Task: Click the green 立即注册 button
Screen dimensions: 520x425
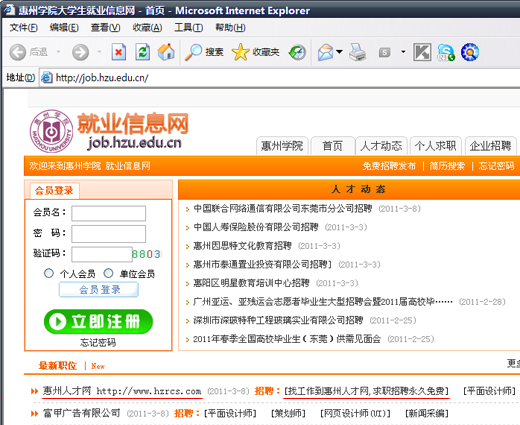Action: click(98, 322)
